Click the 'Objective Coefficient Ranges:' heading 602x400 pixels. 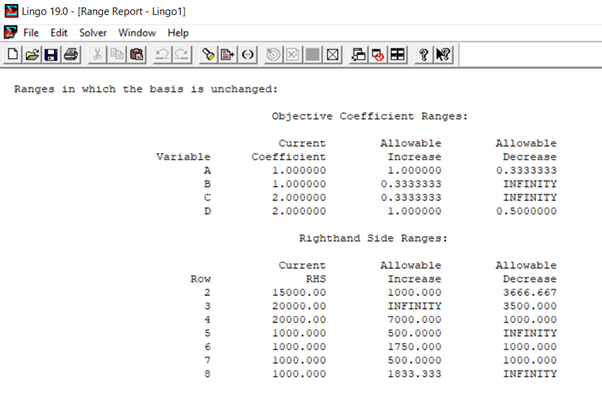[370, 116]
